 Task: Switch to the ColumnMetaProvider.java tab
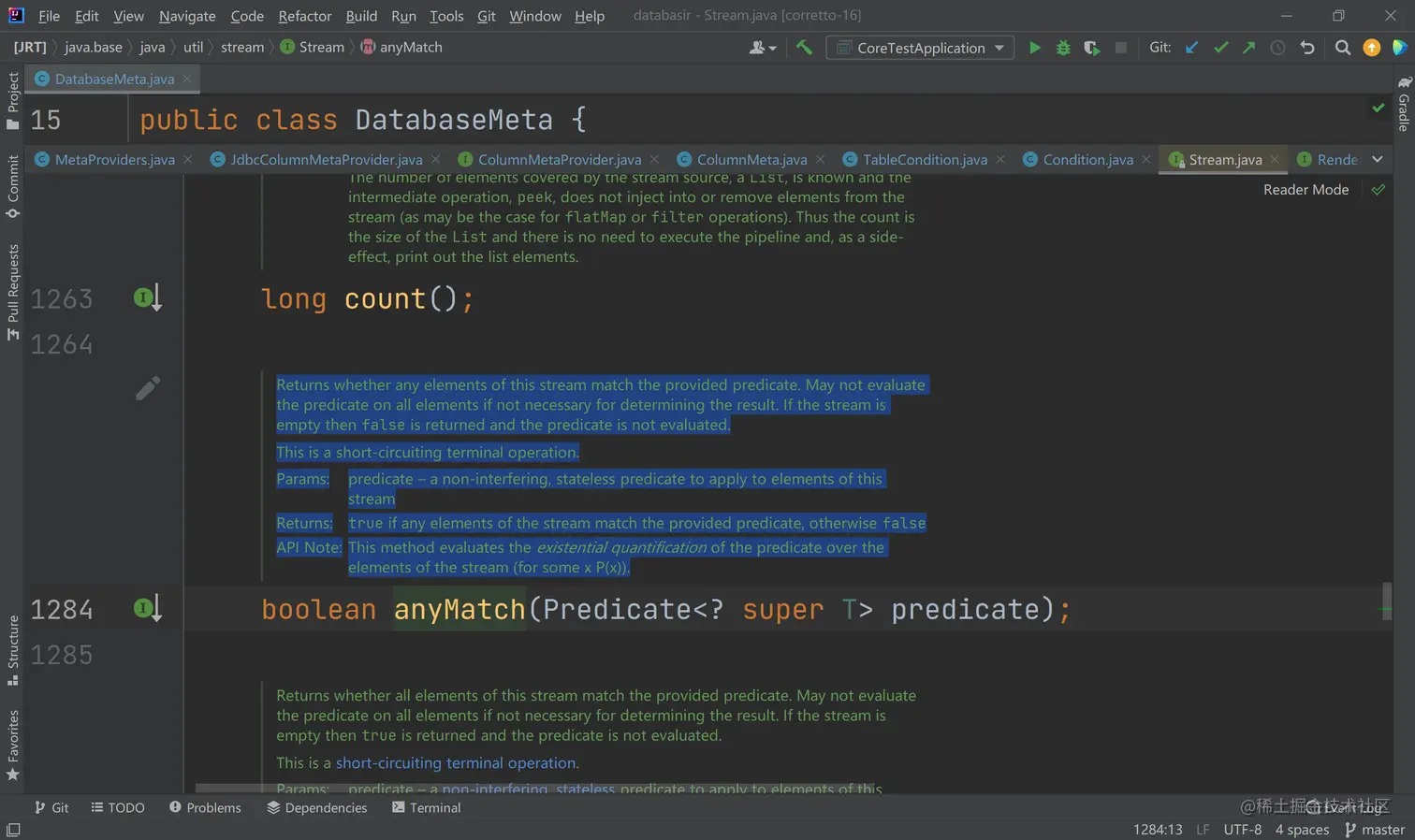pos(560,160)
